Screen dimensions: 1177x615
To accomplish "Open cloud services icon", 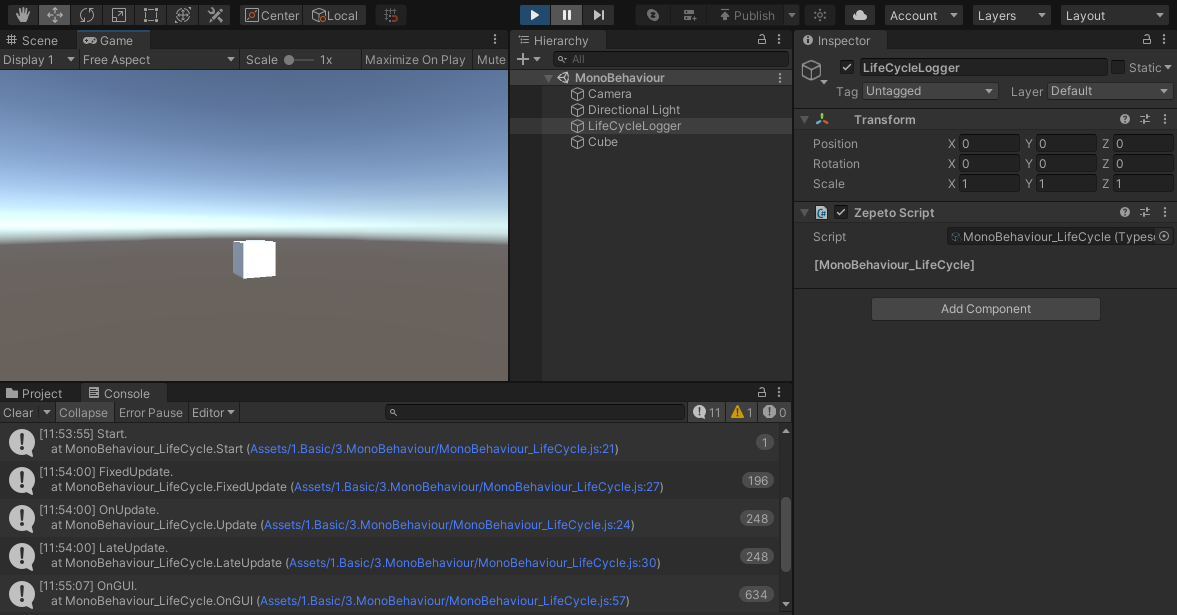I will pos(860,15).
